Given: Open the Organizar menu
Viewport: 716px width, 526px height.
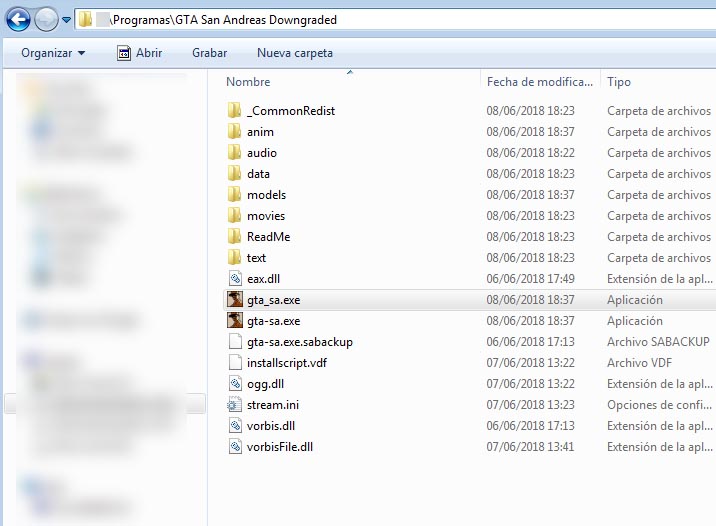Looking at the screenshot, I should pyautogui.click(x=53, y=53).
